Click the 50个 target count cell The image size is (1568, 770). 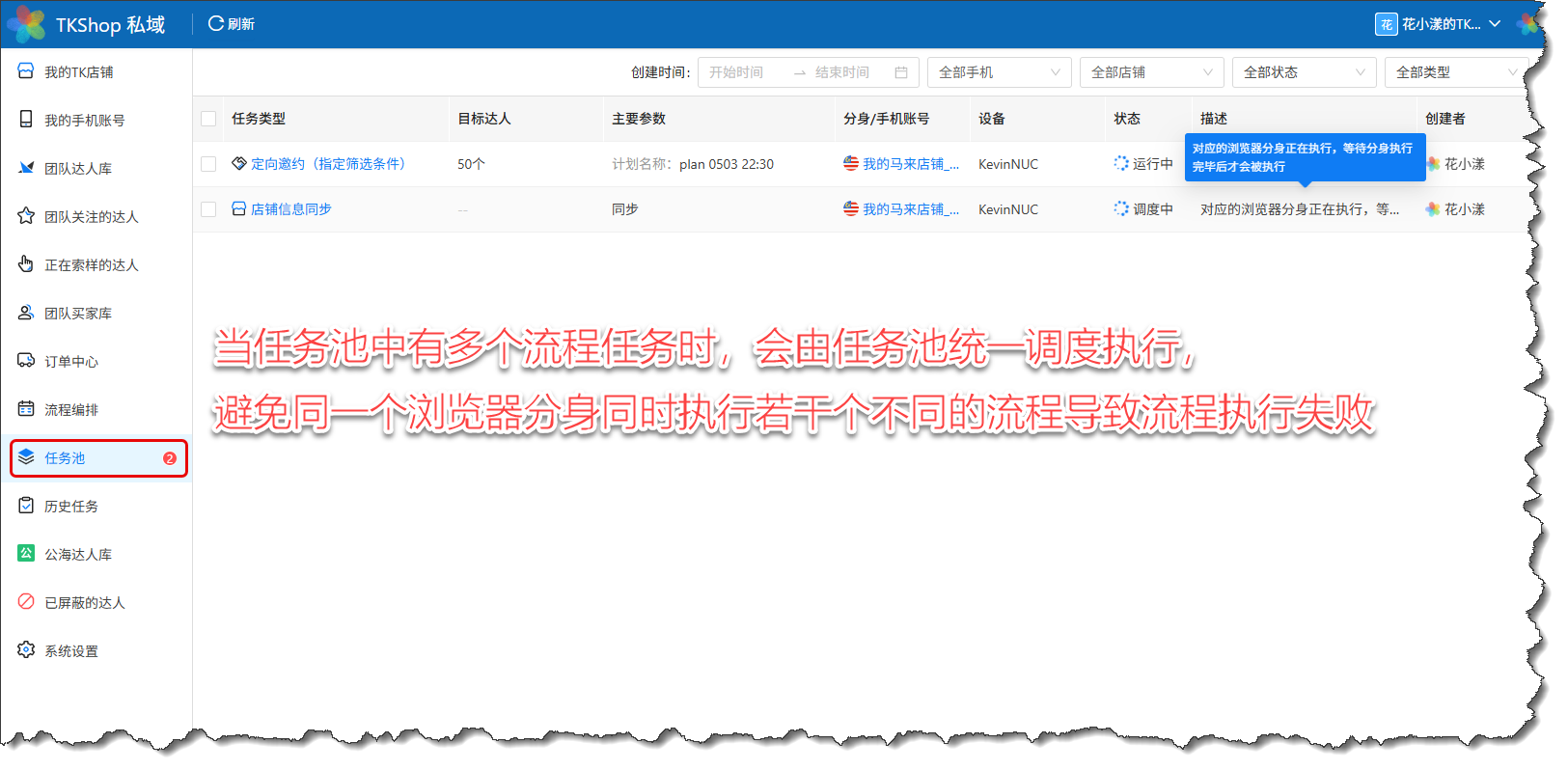tap(471, 164)
